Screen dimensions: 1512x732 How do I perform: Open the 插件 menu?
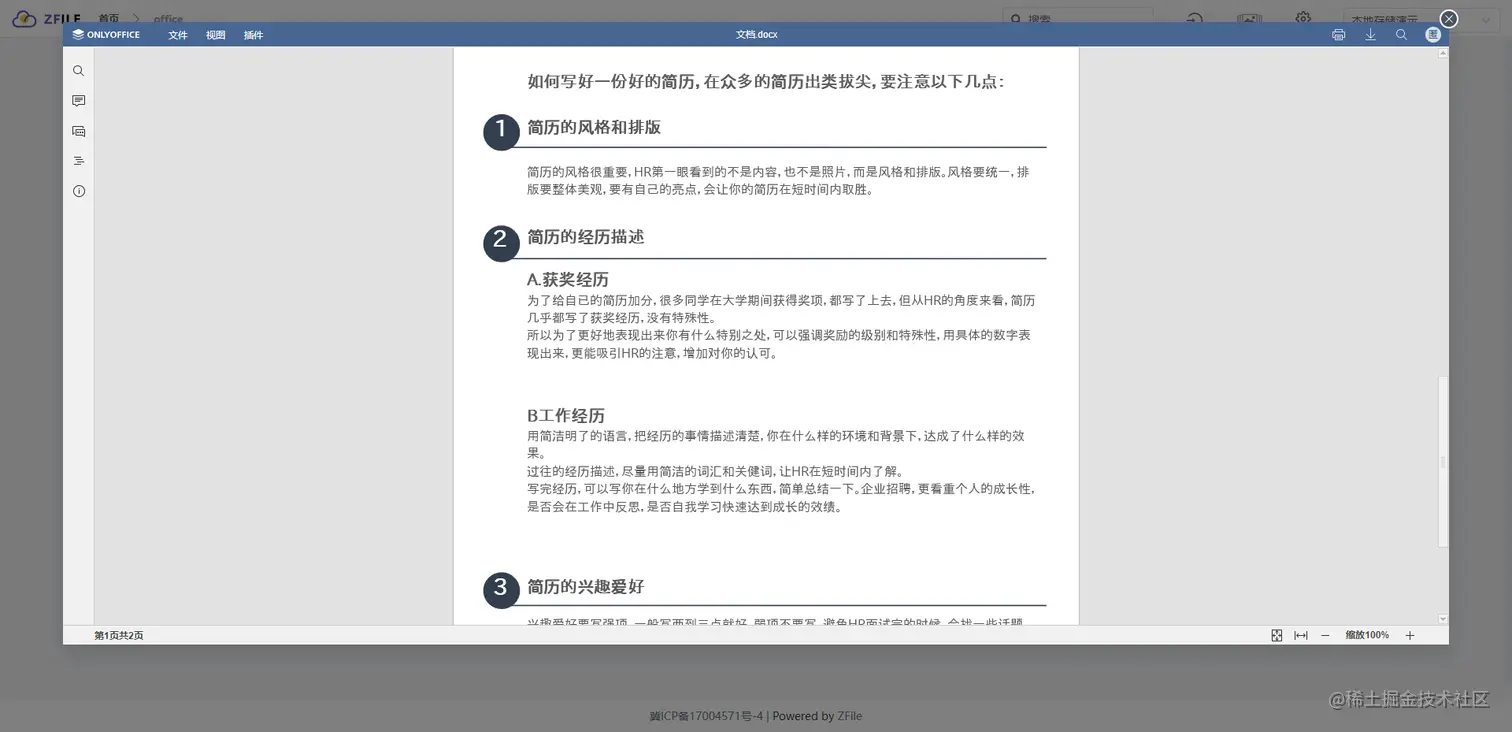tap(254, 35)
